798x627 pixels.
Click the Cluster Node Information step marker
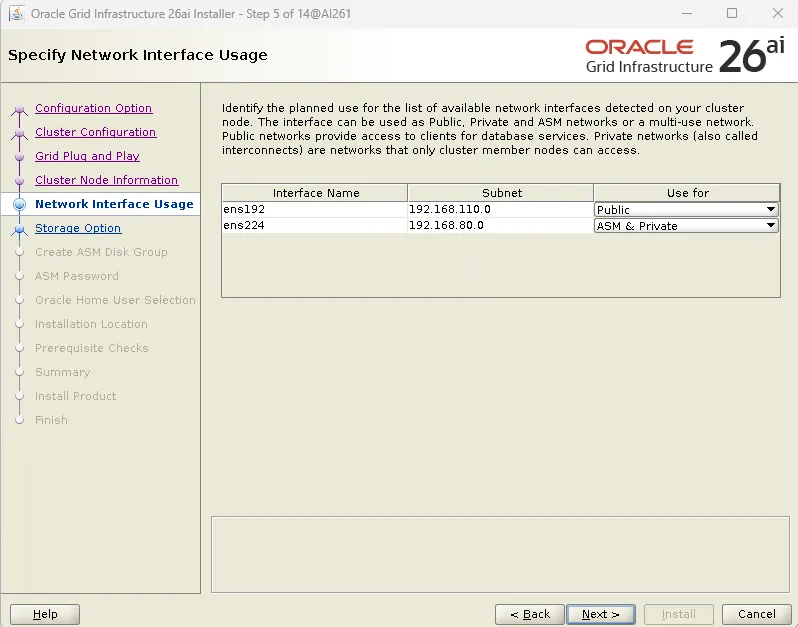coord(19,181)
